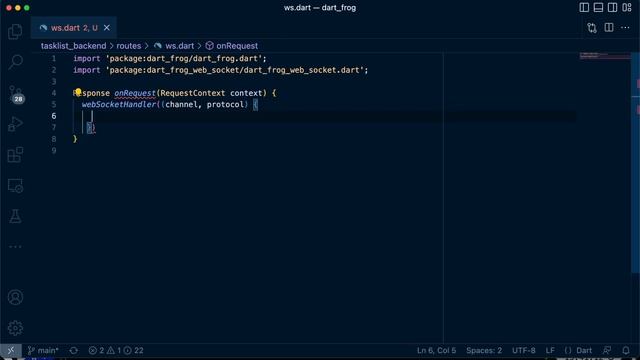Open Run and Debug view

tap(15, 124)
